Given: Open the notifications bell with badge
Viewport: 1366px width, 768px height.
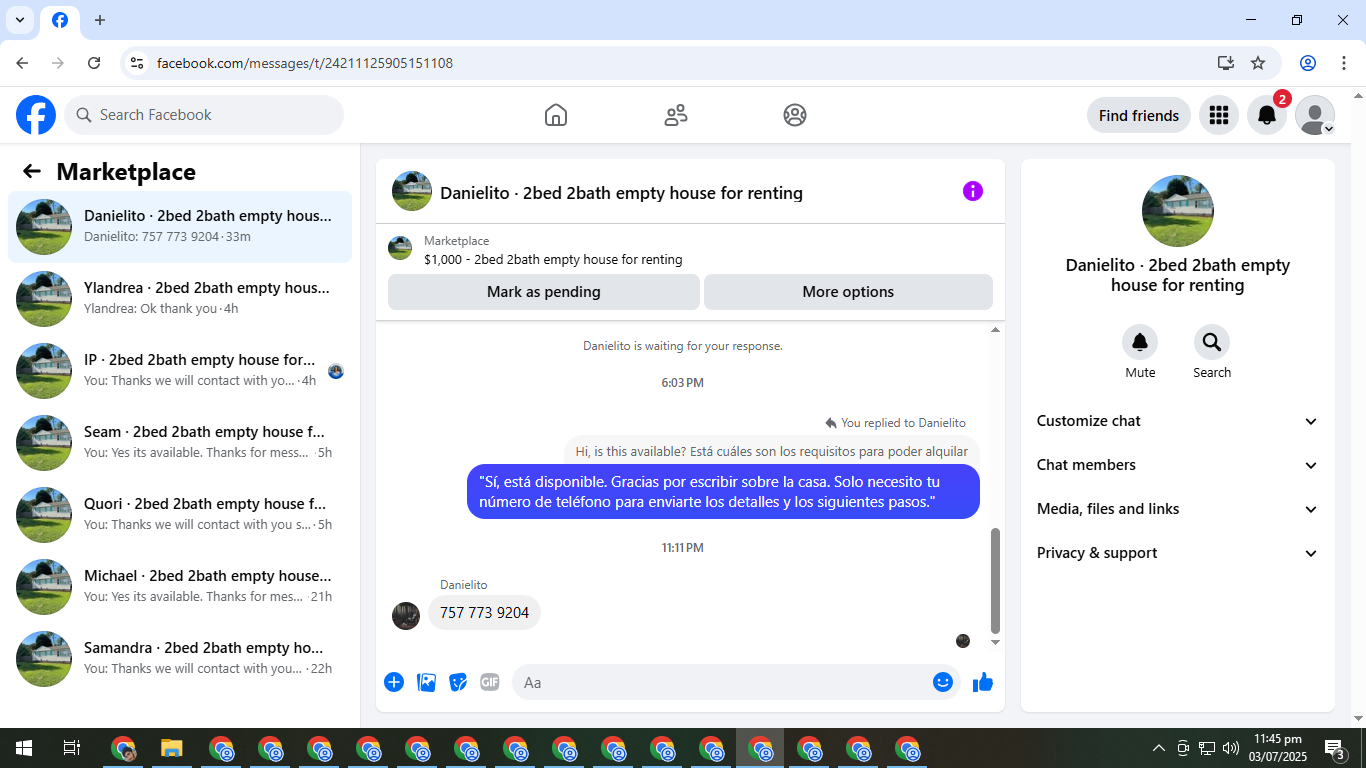Looking at the screenshot, I should 1267,115.
